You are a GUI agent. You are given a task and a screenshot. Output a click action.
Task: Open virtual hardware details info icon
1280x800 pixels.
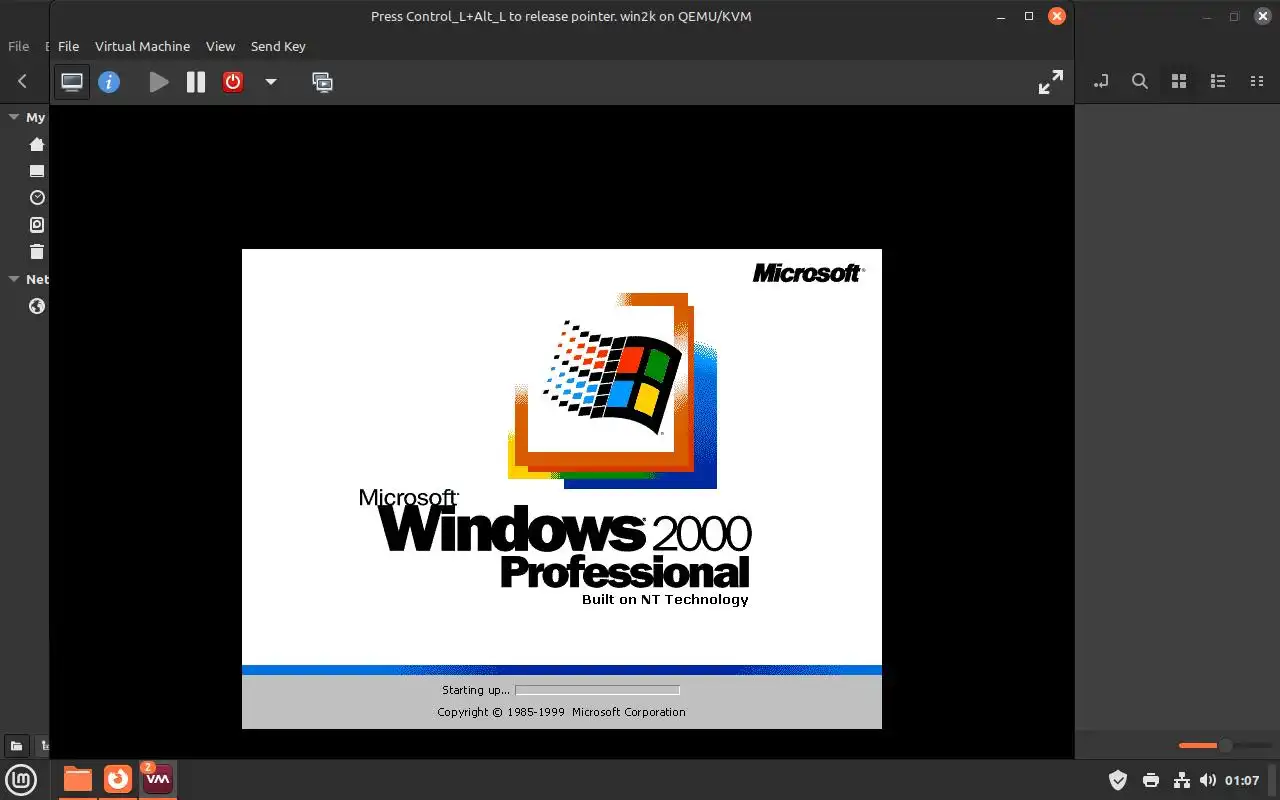click(x=109, y=82)
